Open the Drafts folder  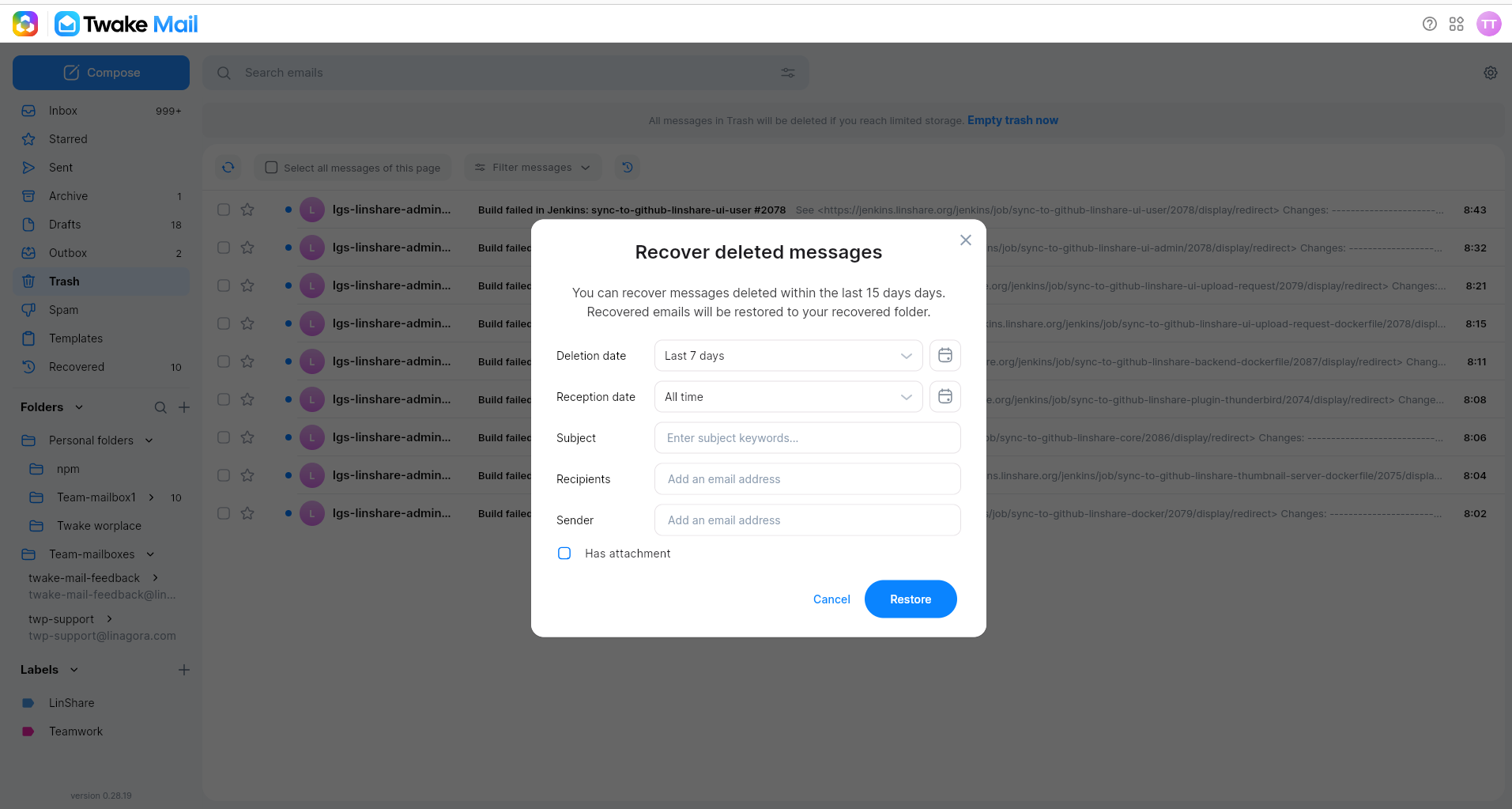click(x=101, y=225)
